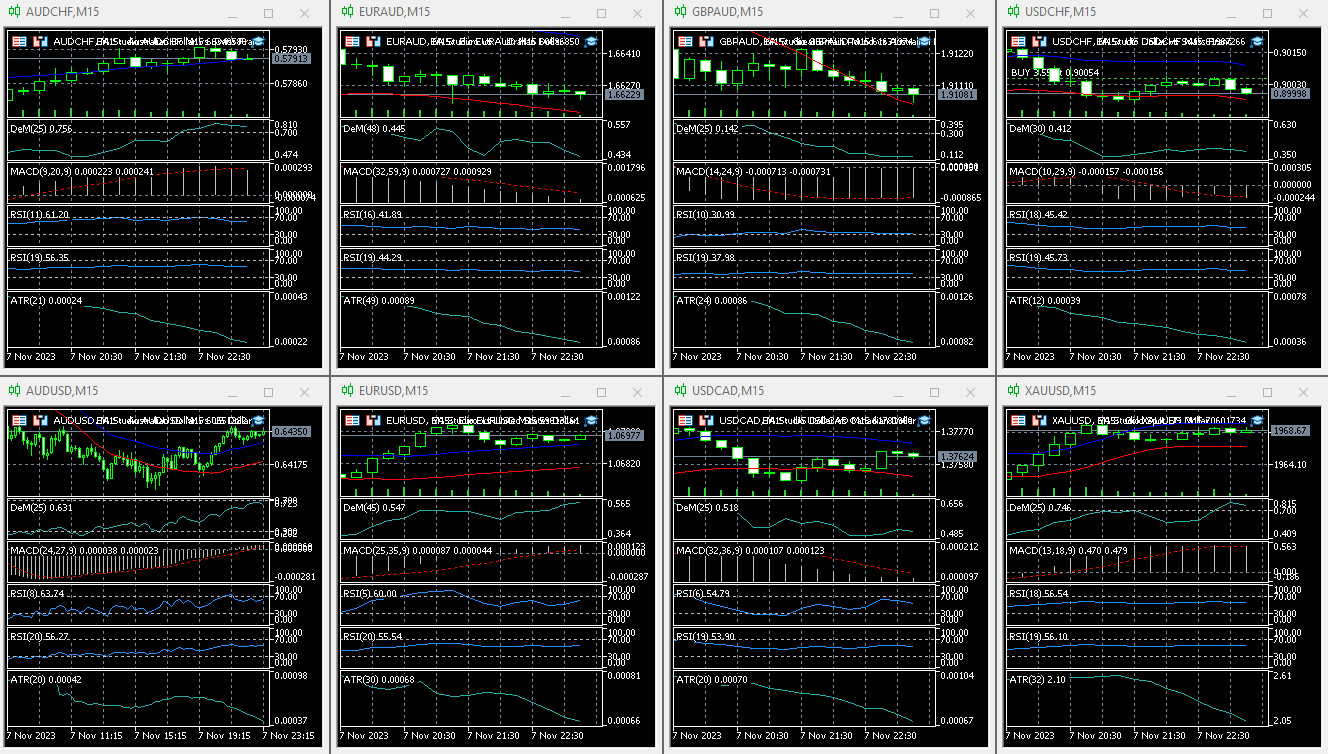Open Depth of Market icon on AUDUSD chart
Viewport: 1328px width, 754px height.
(40, 420)
